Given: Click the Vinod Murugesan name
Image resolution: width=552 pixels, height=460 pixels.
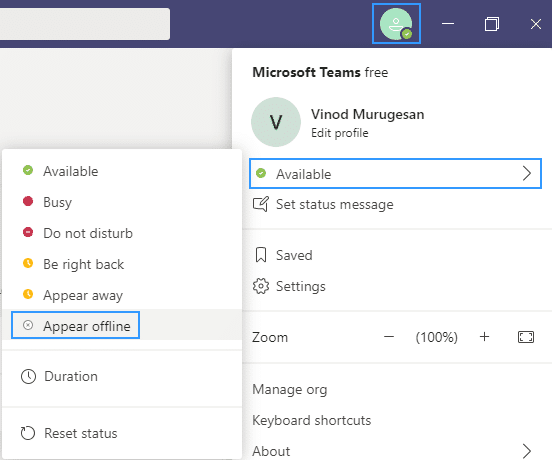Looking at the screenshot, I should tap(368, 114).
